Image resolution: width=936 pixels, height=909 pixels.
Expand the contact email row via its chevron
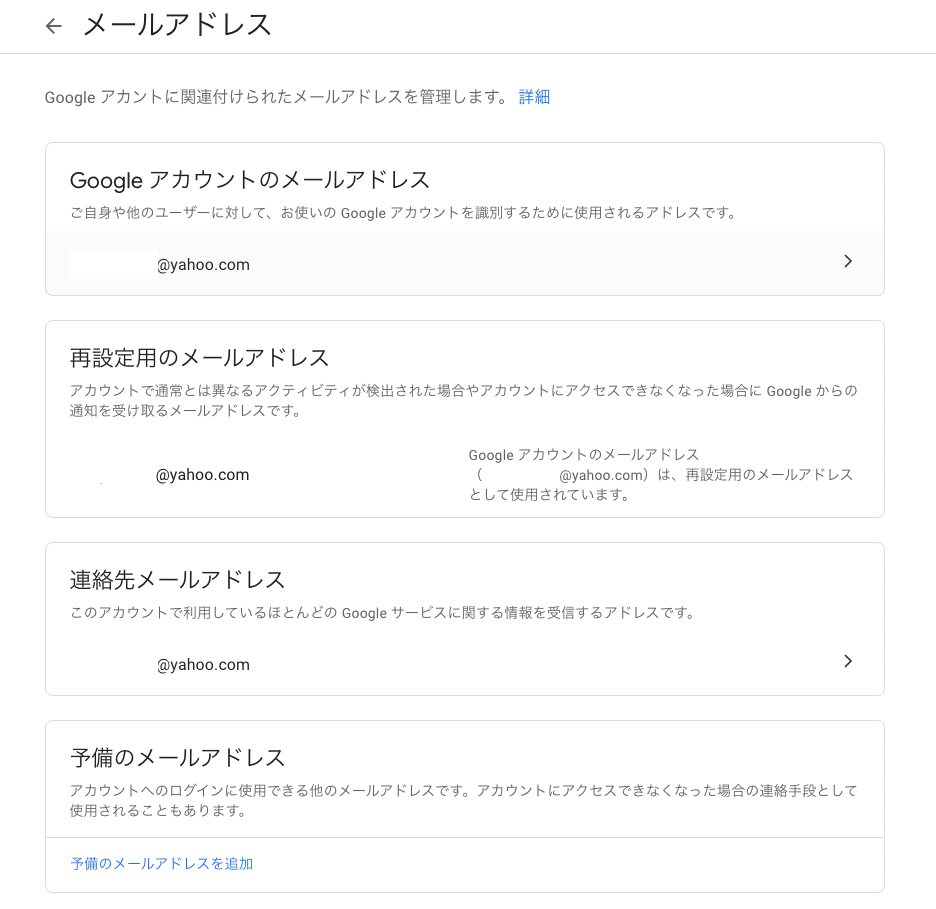848,661
